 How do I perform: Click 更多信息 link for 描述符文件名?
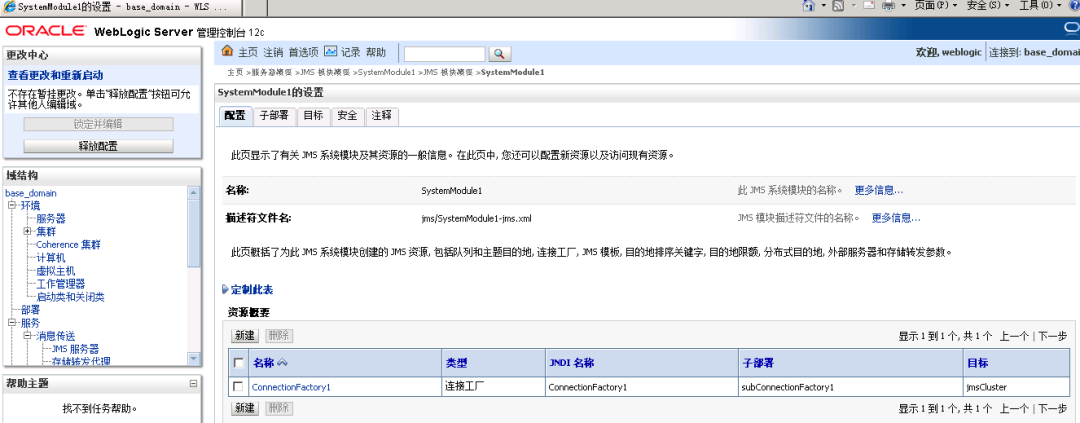[896, 218]
